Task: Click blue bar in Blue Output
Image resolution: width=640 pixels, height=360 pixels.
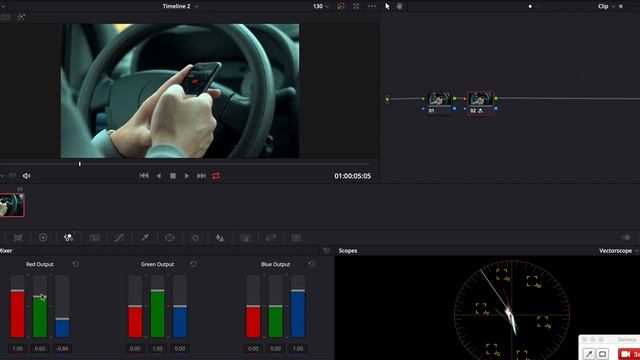Action: coord(298,314)
